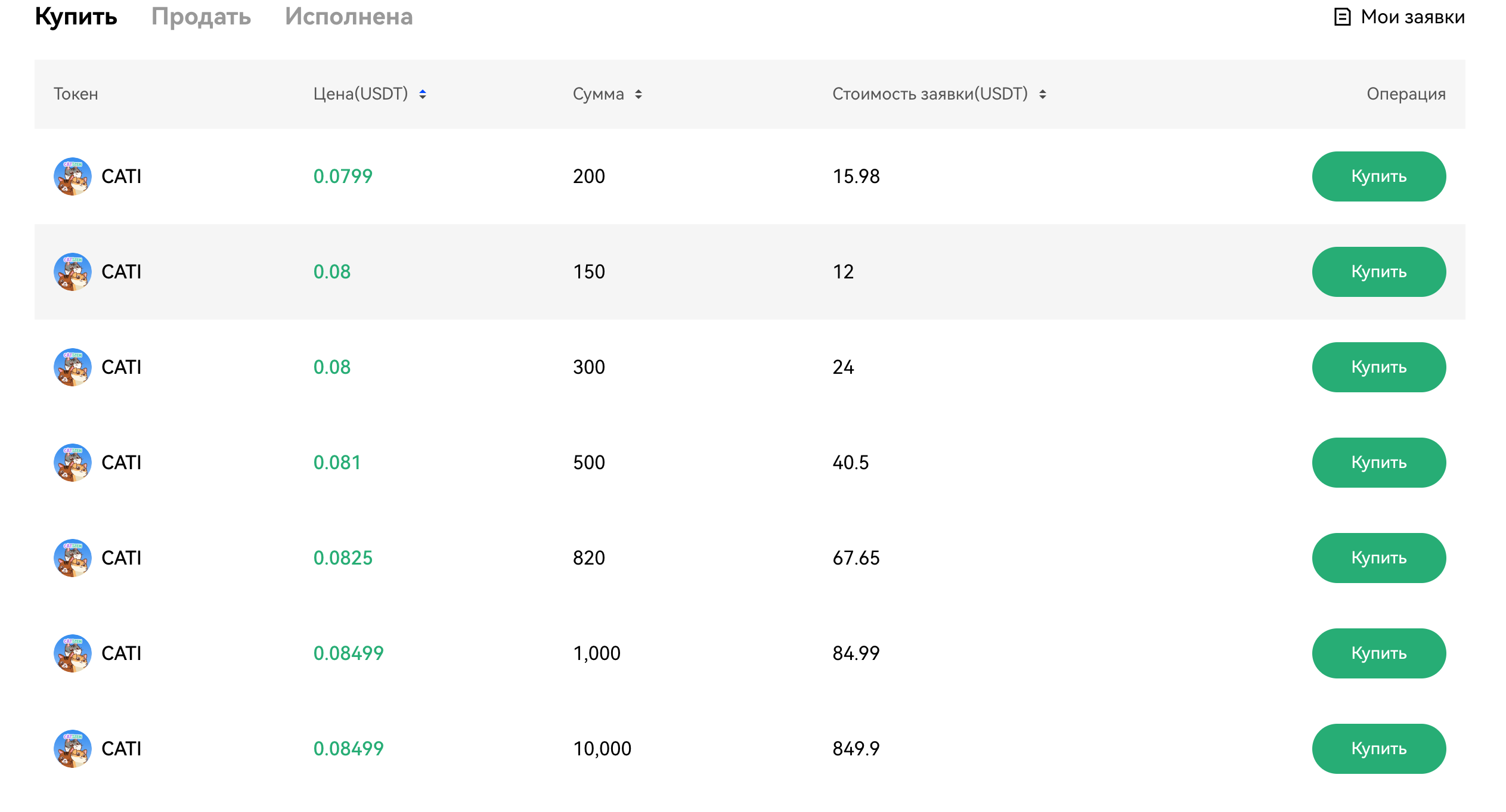Click CATI token icon in 0.081 row
This screenshot has width=1506, height=812.
[73, 463]
